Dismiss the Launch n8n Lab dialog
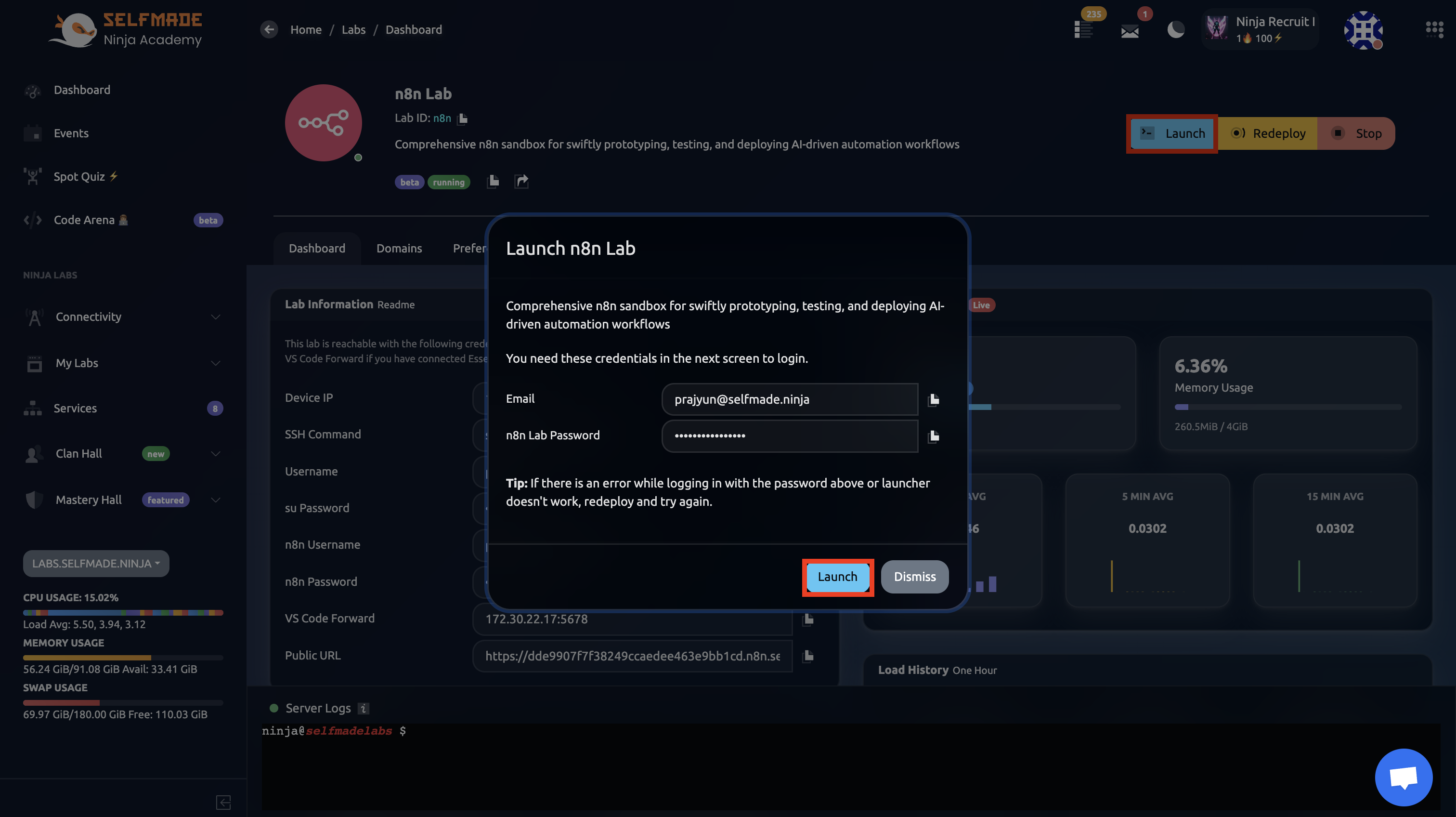 click(x=914, y=577)
